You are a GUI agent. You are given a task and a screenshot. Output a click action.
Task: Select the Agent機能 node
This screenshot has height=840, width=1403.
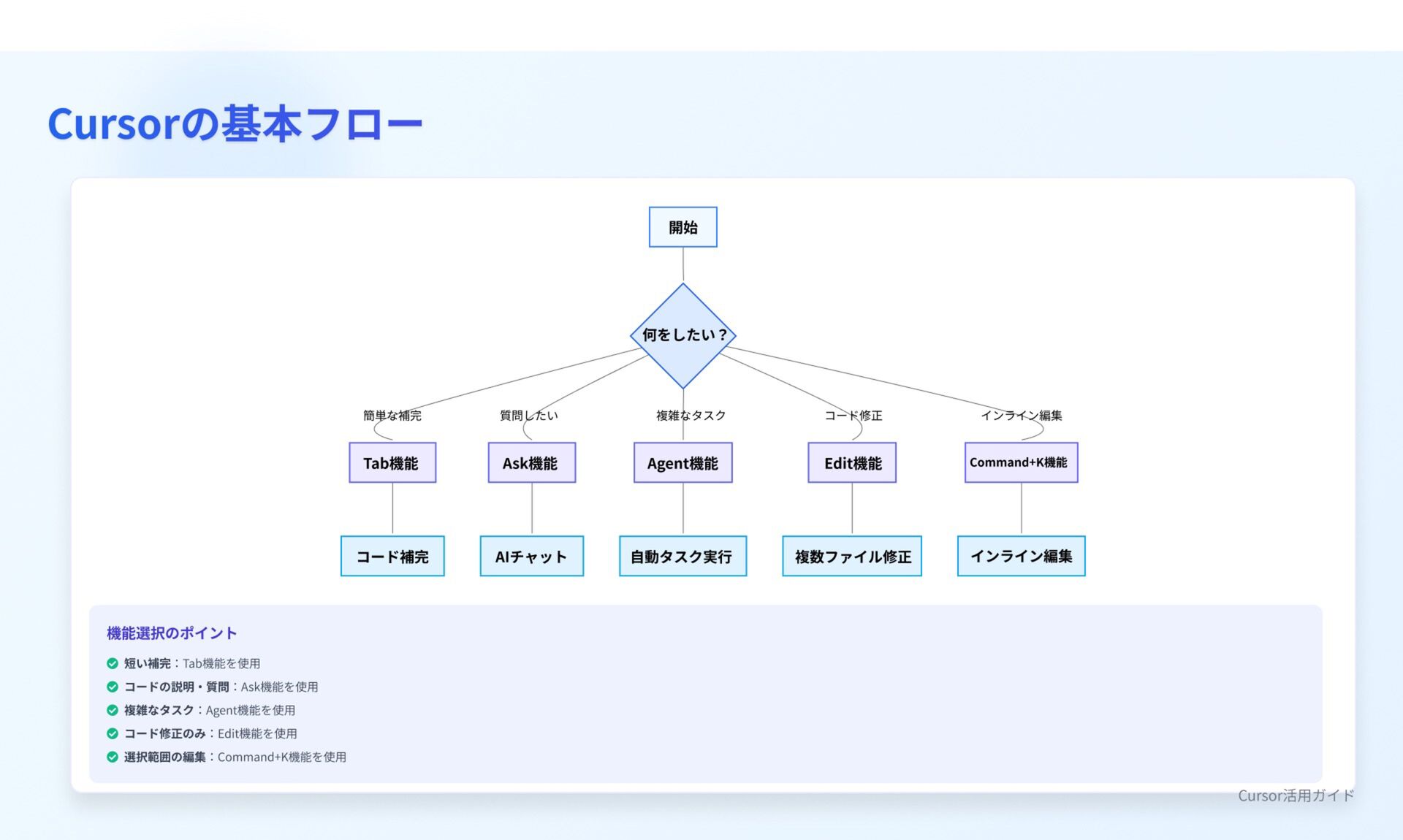pyautogui.click(x=683, y=462)
